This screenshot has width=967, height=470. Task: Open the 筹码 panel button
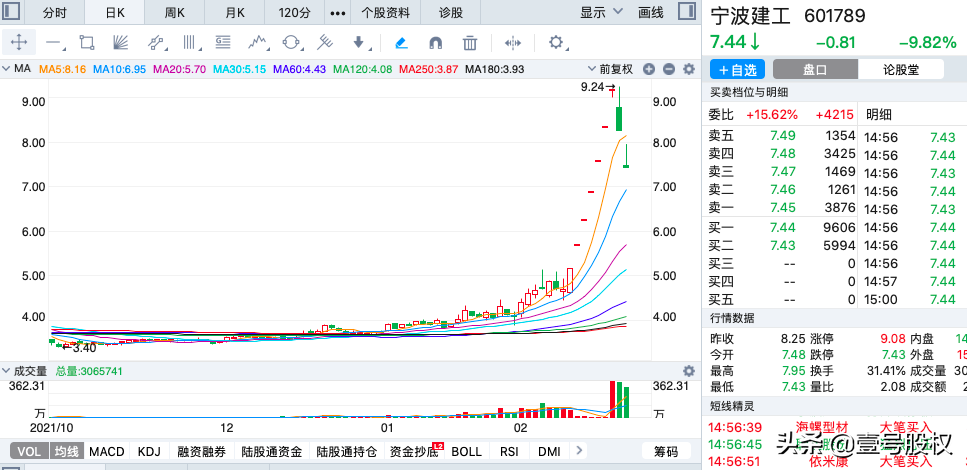[666, 452]
